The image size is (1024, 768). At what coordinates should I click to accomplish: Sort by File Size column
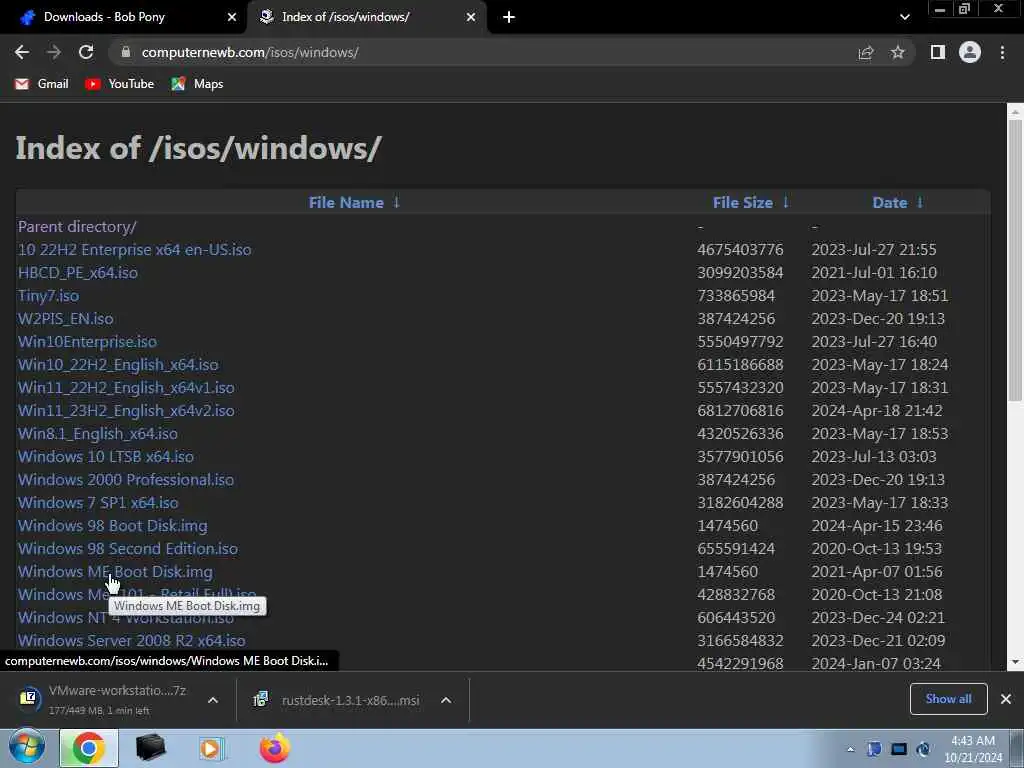click(x=743, y=202)
